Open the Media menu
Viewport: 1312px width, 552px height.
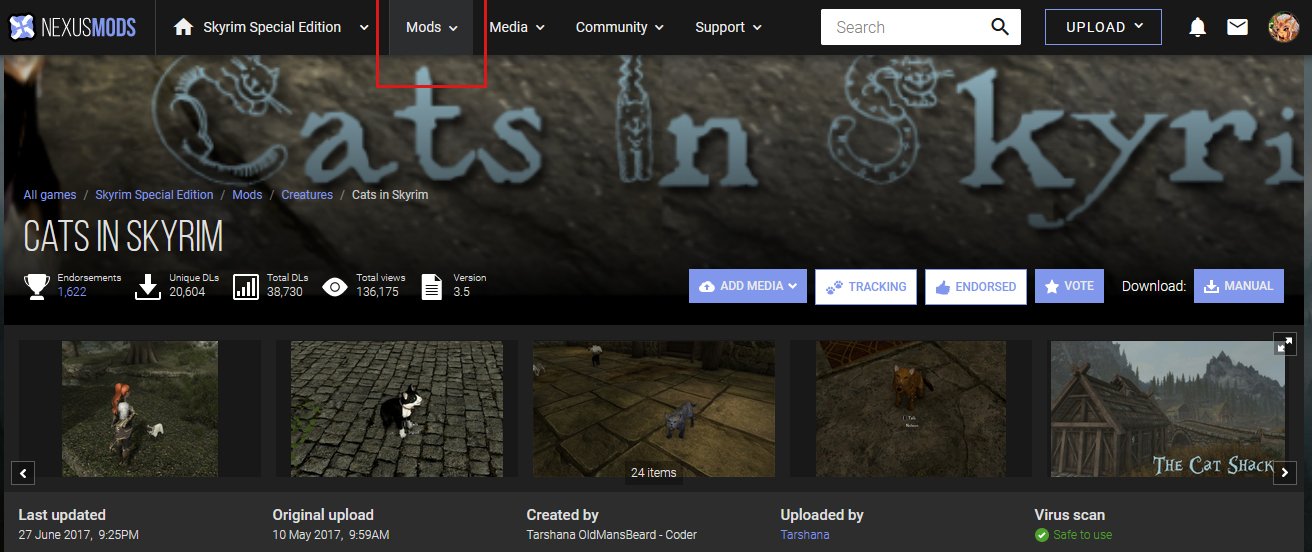(517, 28)
